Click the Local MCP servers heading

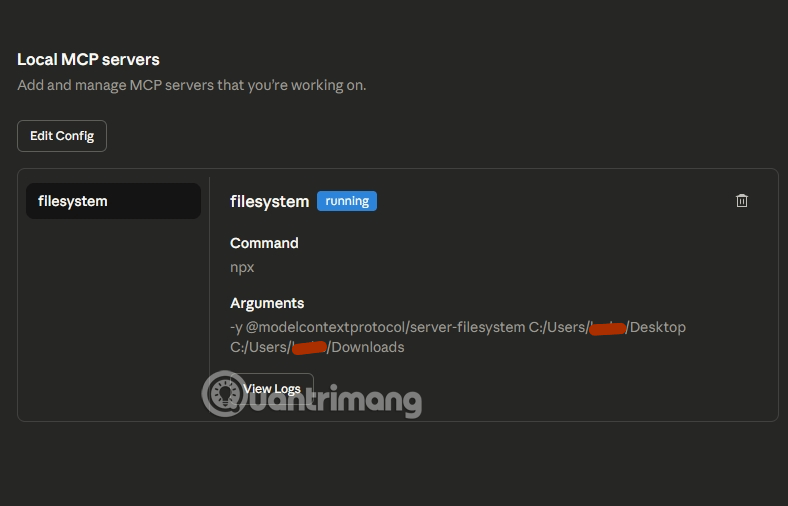[88, 59]
